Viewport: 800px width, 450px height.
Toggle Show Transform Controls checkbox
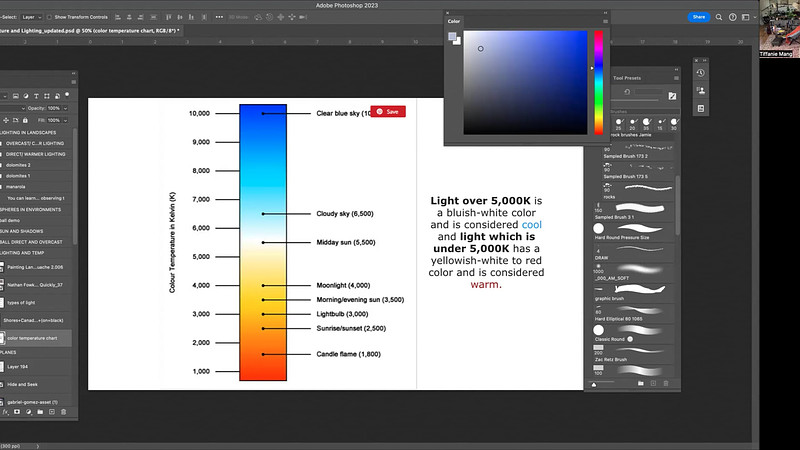(49, 17)
